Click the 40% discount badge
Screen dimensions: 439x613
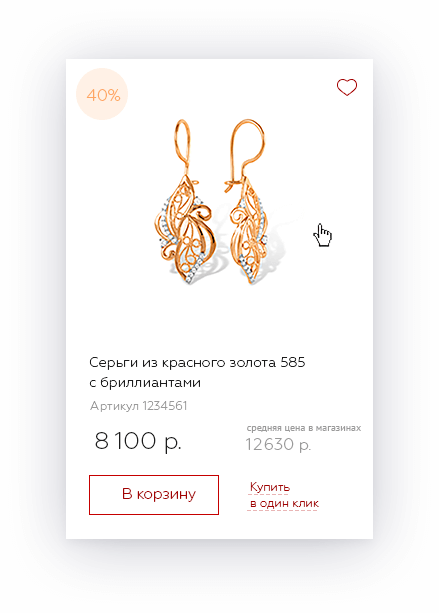pos(102,94)
